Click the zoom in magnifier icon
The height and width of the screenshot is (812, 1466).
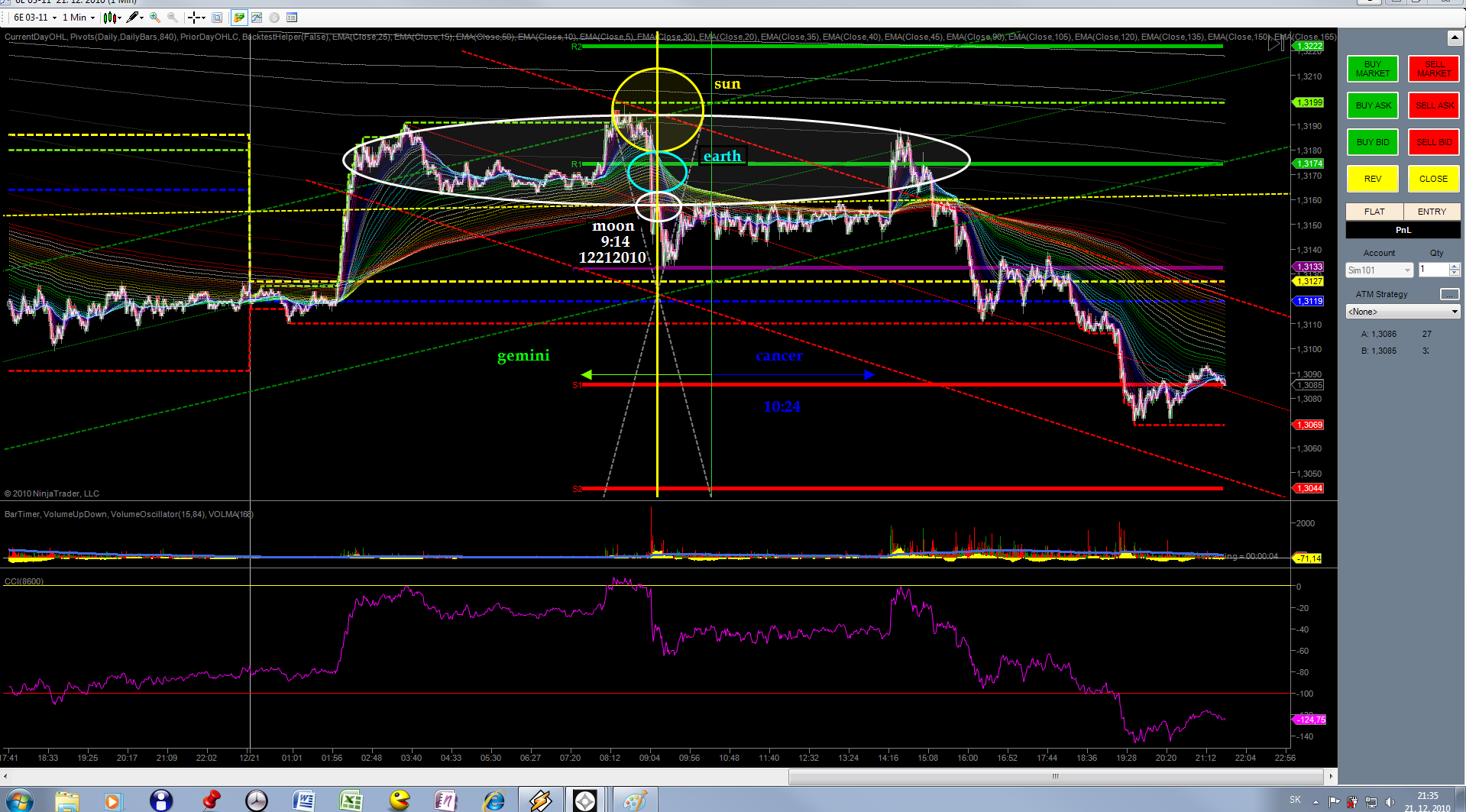155,18
